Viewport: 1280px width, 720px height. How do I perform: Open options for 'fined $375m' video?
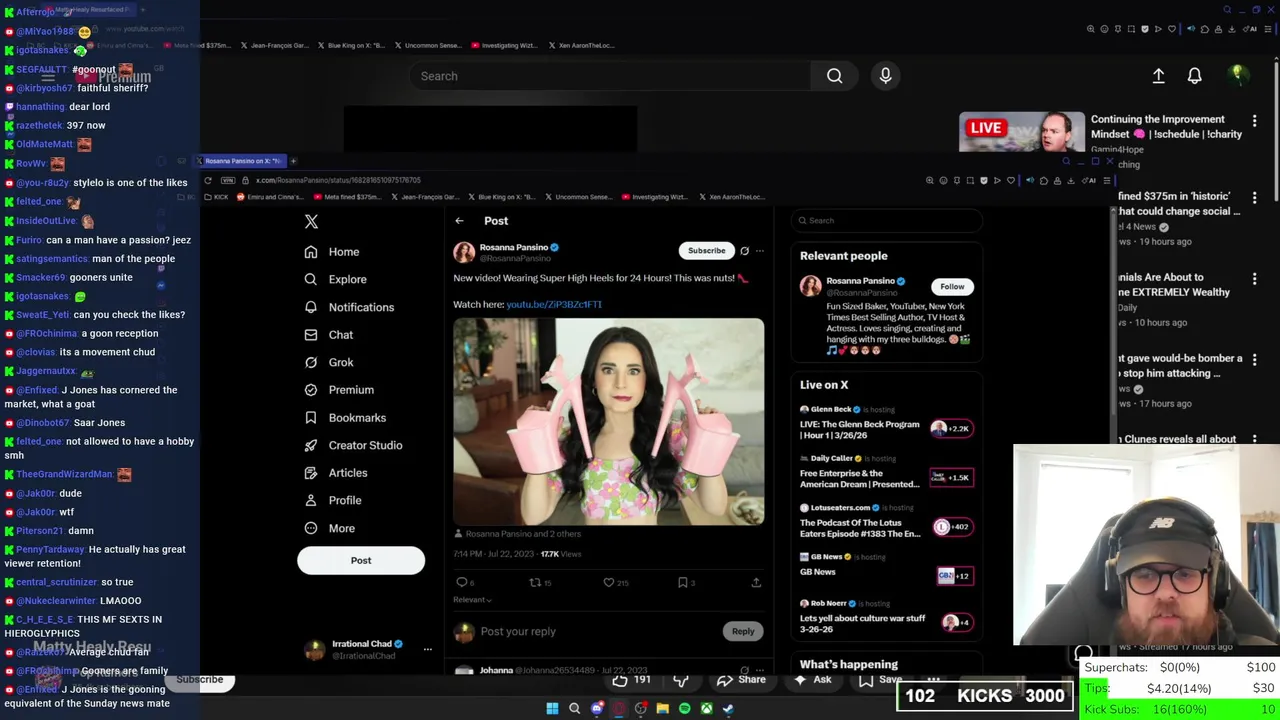tap(1254, 198)
